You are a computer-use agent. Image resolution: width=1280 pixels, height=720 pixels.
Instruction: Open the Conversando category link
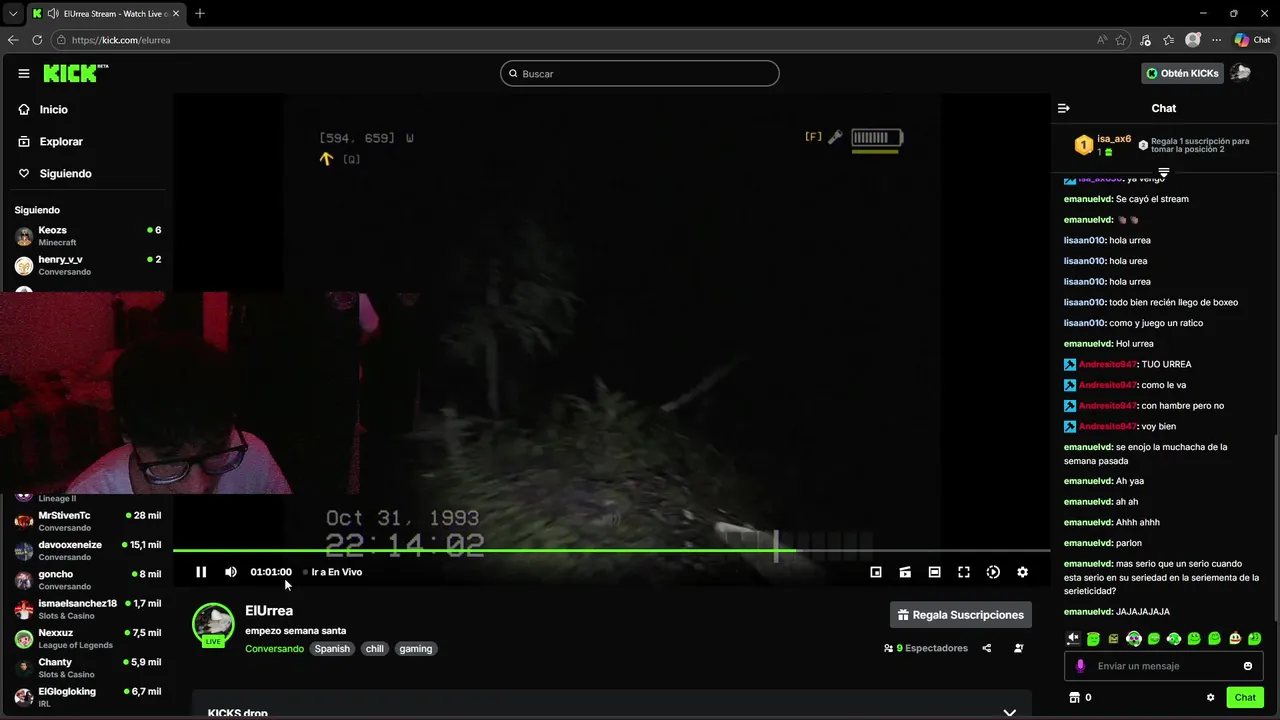pos(274,649)
